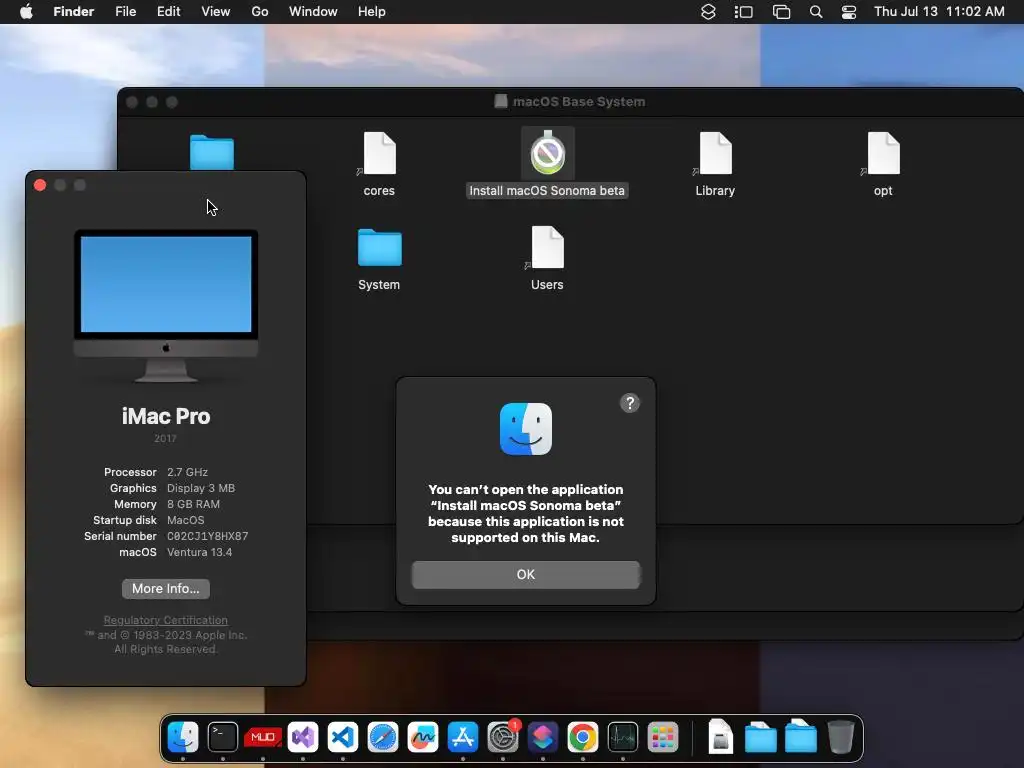The image size is (1024, 768).
Task: Open Terminal from the Dock
Action: 223,738
